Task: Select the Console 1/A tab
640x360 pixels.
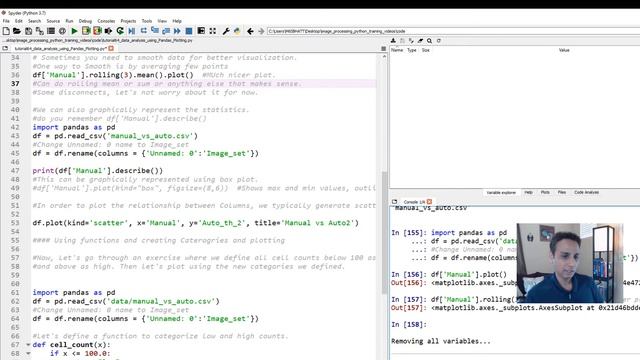Action: coord(414,202)
